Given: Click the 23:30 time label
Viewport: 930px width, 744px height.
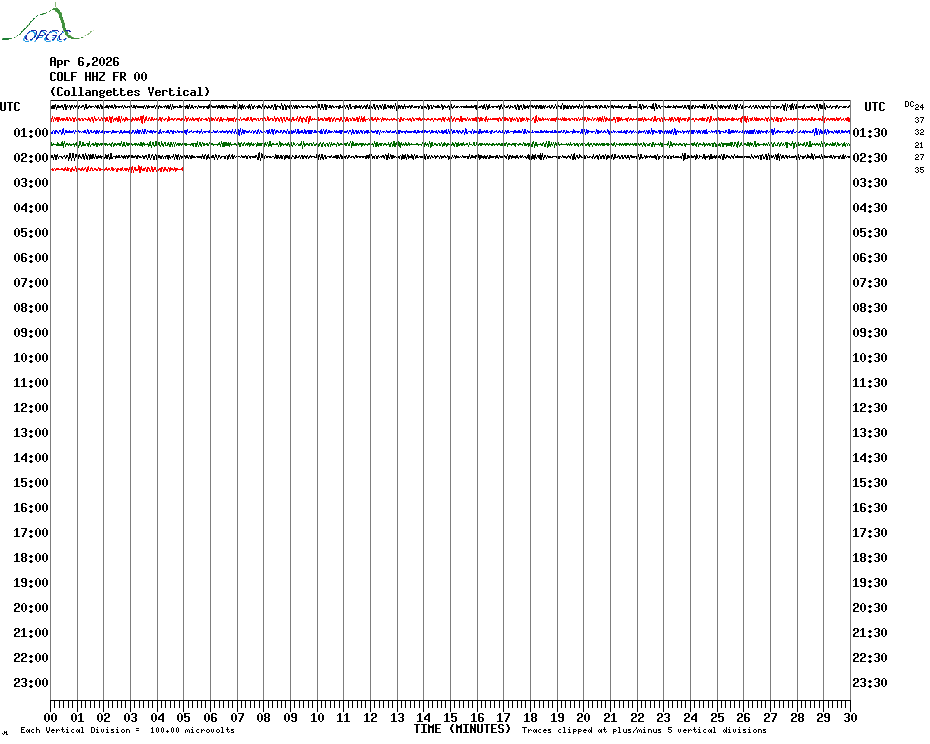Looking at the screenshot, I should click(870, 682).
